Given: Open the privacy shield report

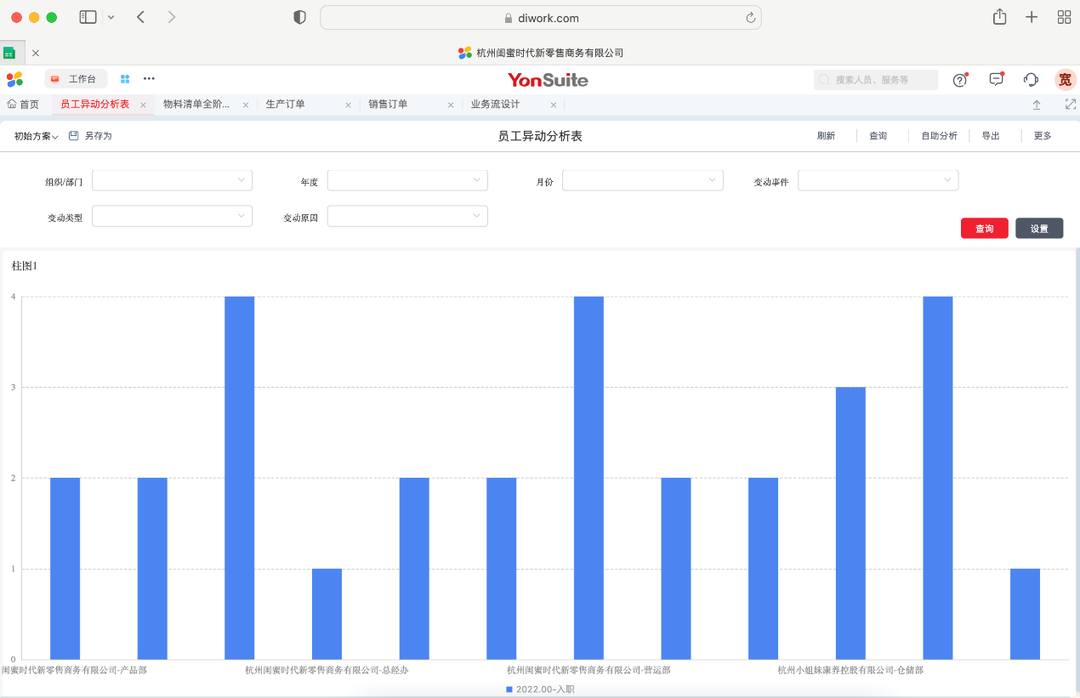Looking at the screenshot, I should tap(300, 17).
